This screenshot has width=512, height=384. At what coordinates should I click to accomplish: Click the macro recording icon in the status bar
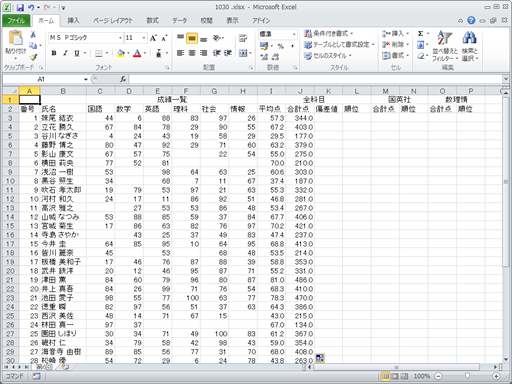[36, 376]
